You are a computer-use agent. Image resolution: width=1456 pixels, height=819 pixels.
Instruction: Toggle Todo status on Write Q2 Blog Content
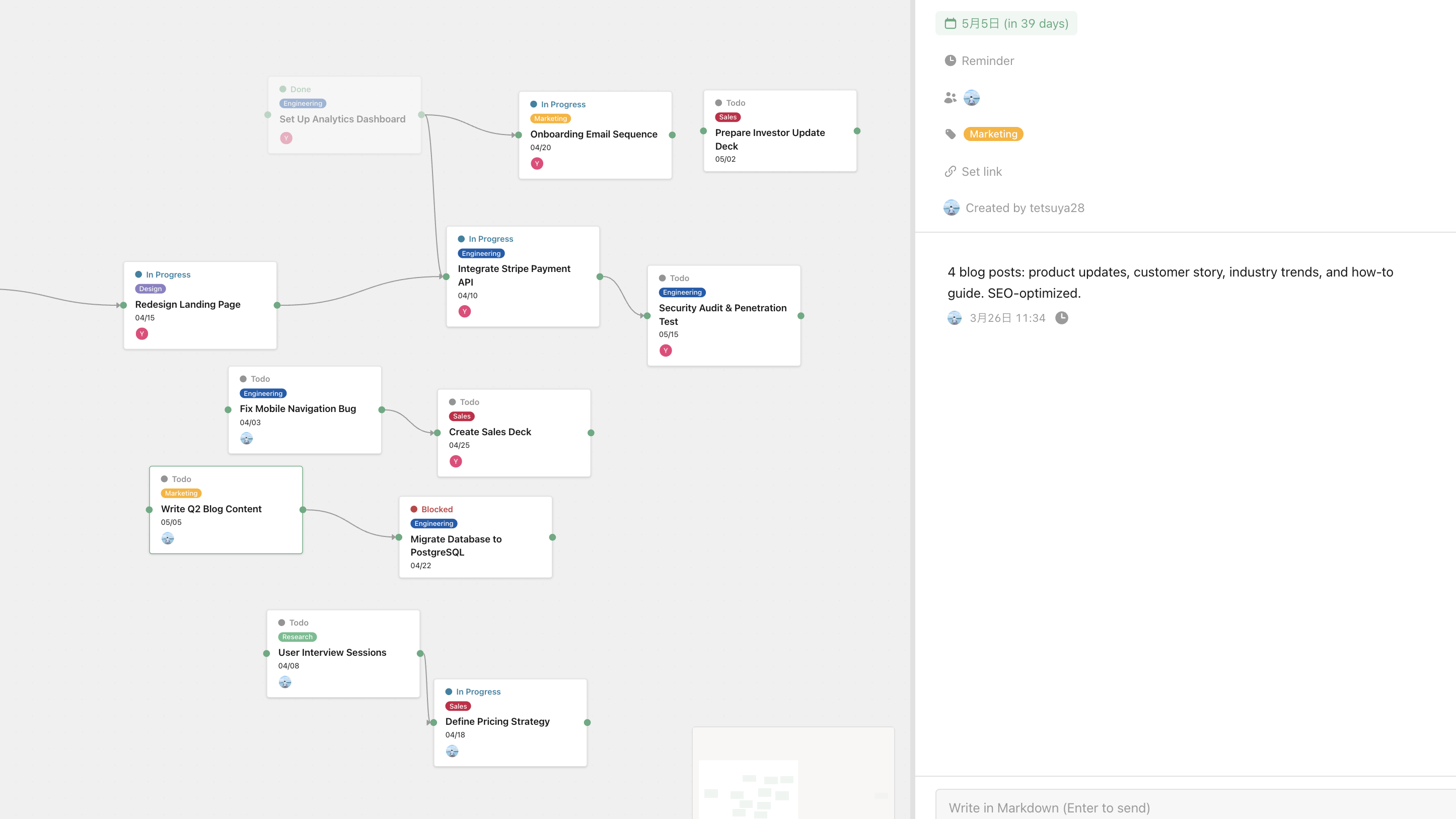coord(176,479)
